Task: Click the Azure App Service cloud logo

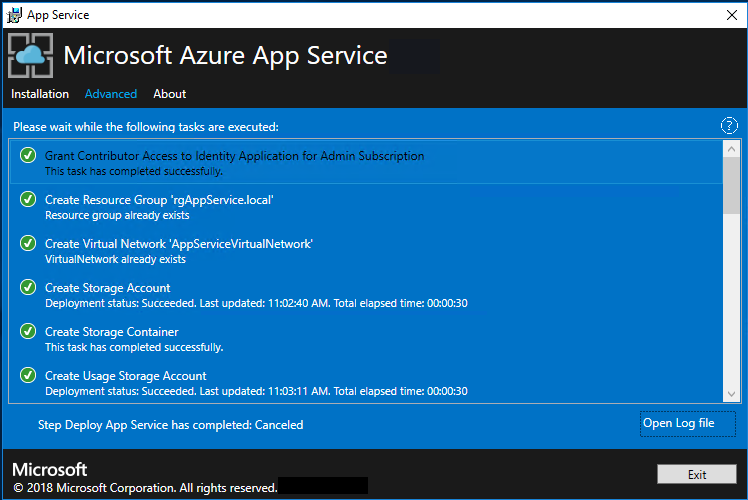Action: [x=31, y=55]
